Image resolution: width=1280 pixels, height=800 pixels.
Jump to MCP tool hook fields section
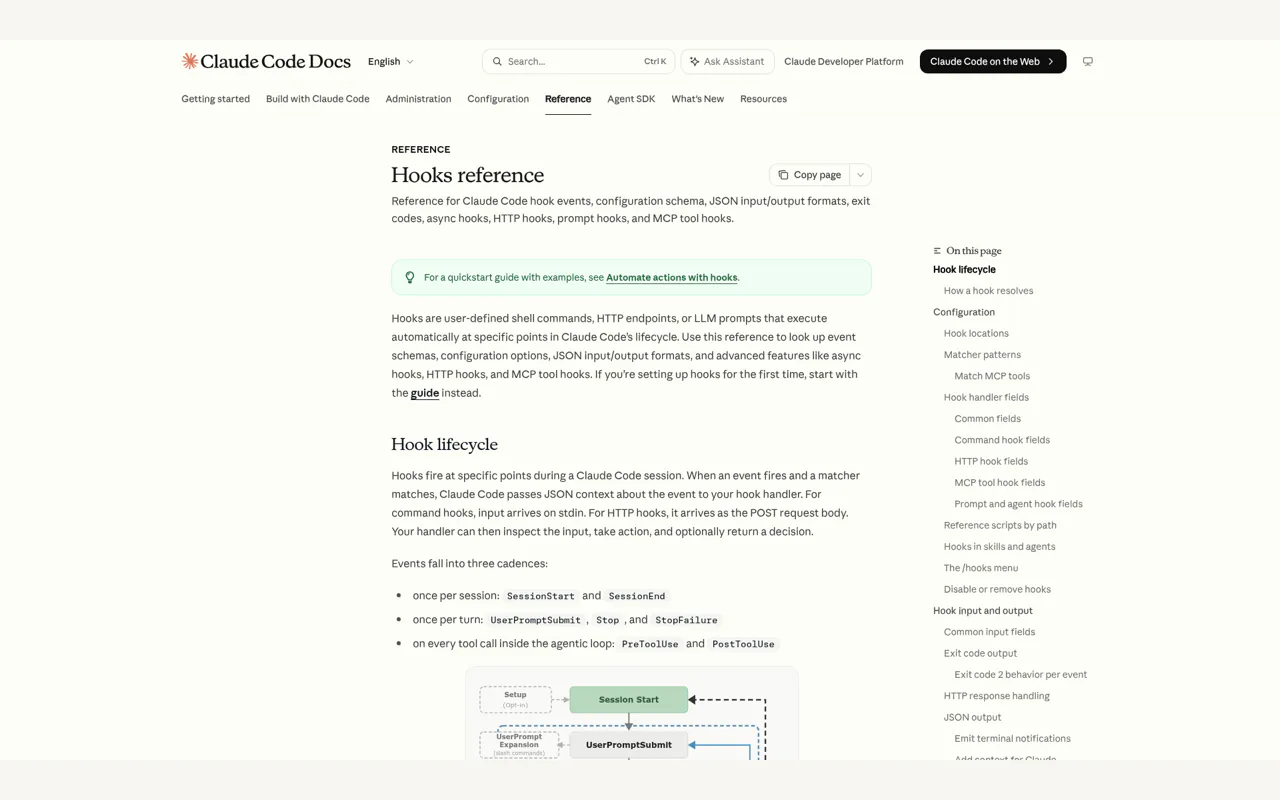[x=999, y=483]
